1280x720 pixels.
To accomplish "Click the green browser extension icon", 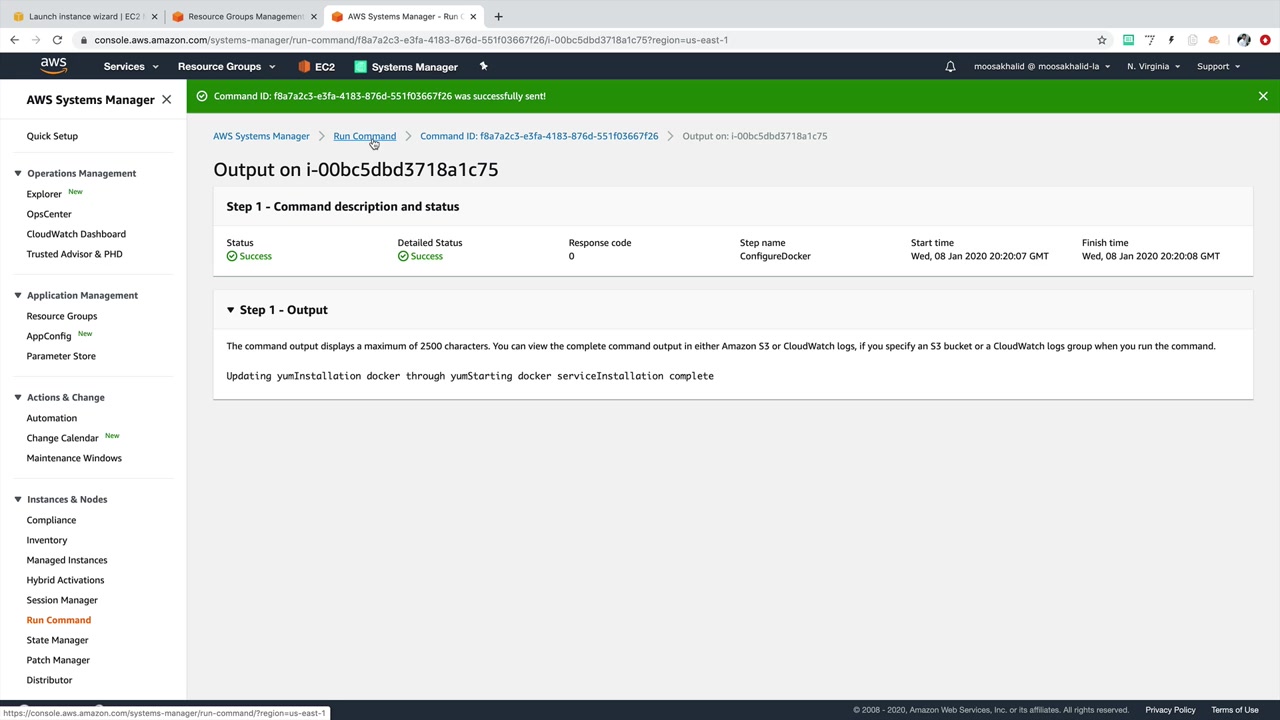I will point(1128,40).
